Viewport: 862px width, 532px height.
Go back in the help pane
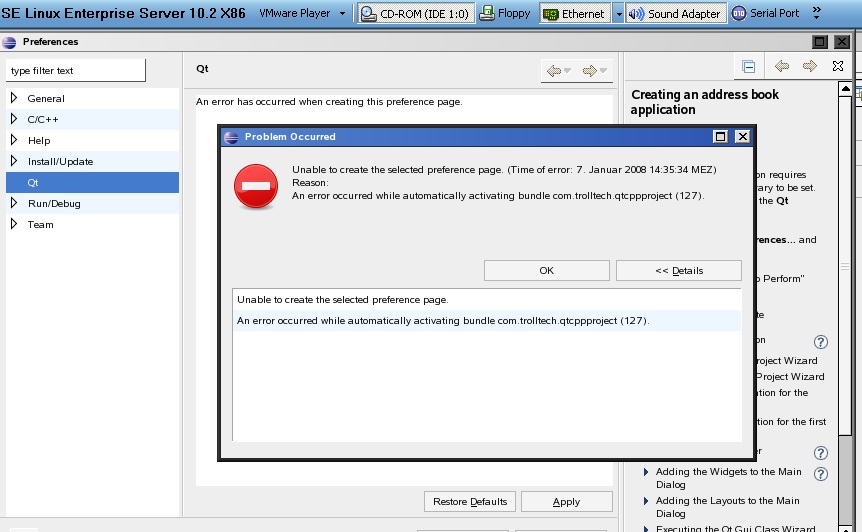(x=782, y=66)
